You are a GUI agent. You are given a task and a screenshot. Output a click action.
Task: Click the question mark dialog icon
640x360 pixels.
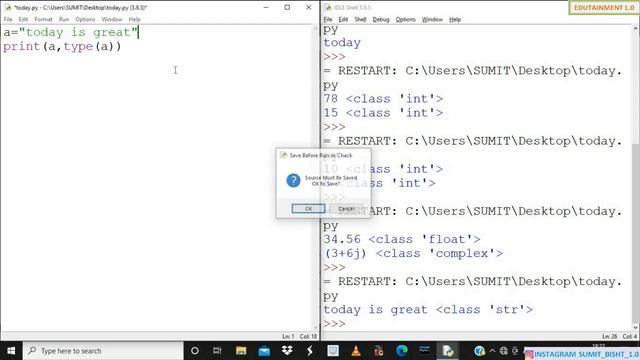[293, 180]
